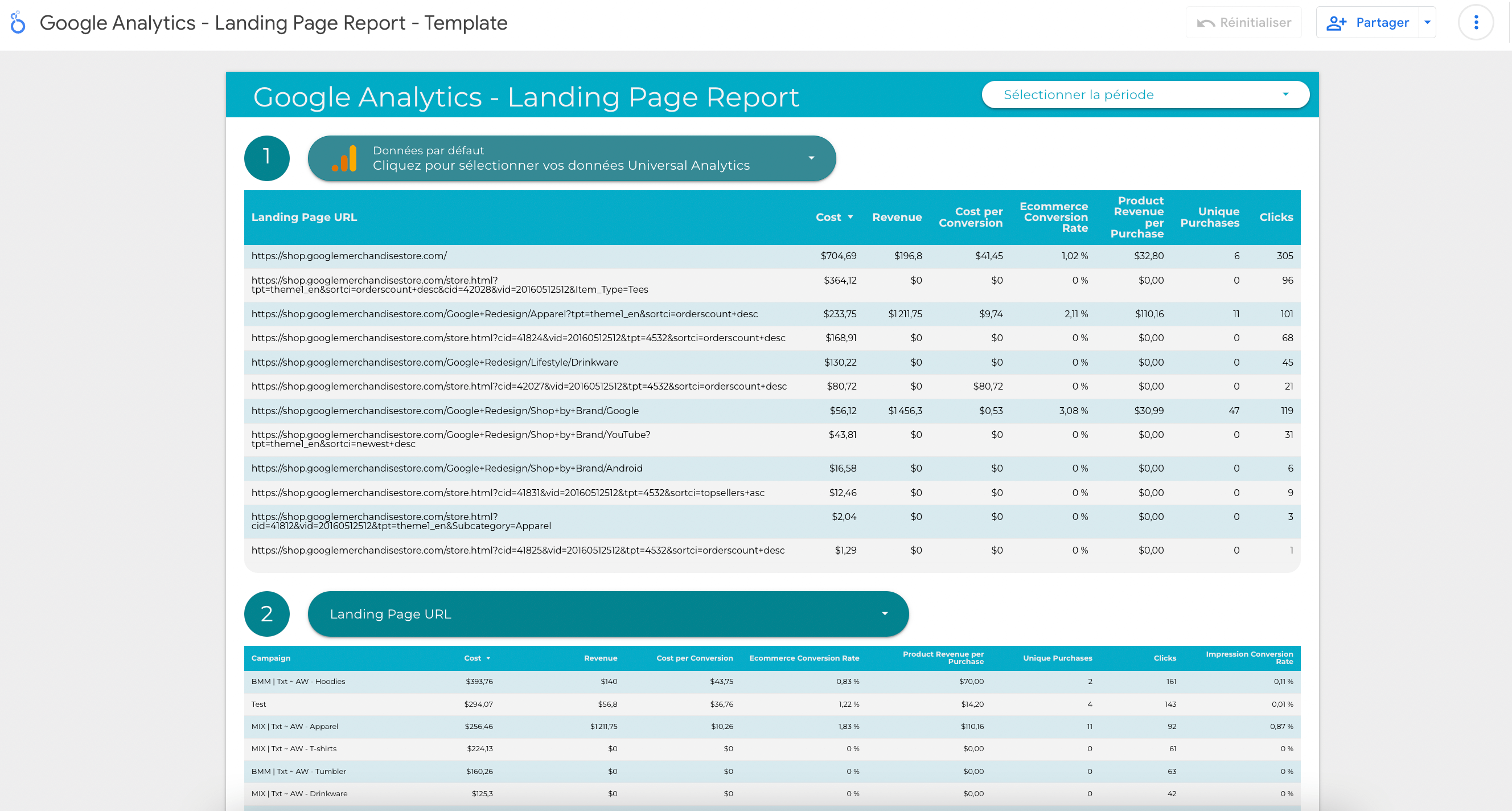Click the $110,16 value in the URL table
Viewport: 1512px width, 811px height.
1149,314
